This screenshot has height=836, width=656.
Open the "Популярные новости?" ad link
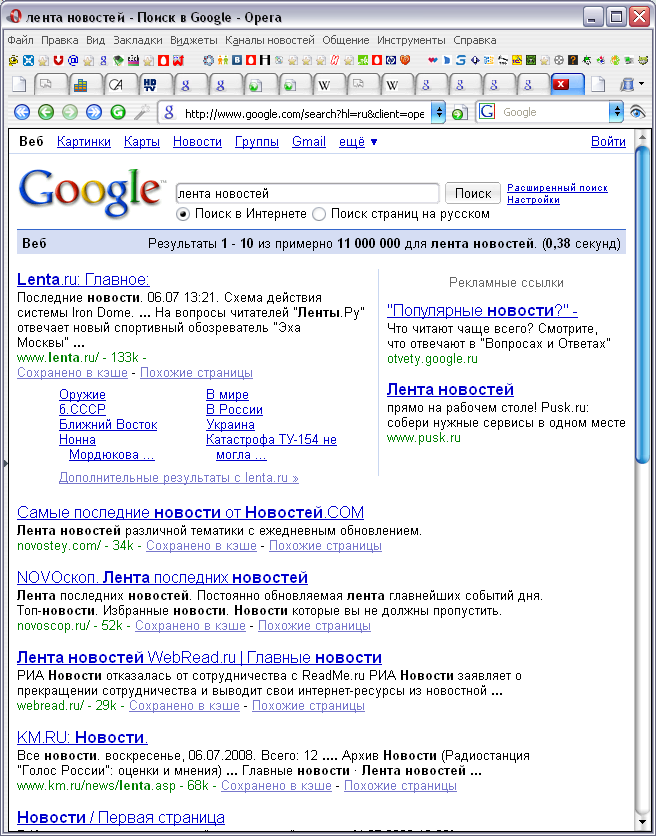click(x=482, y=310)
